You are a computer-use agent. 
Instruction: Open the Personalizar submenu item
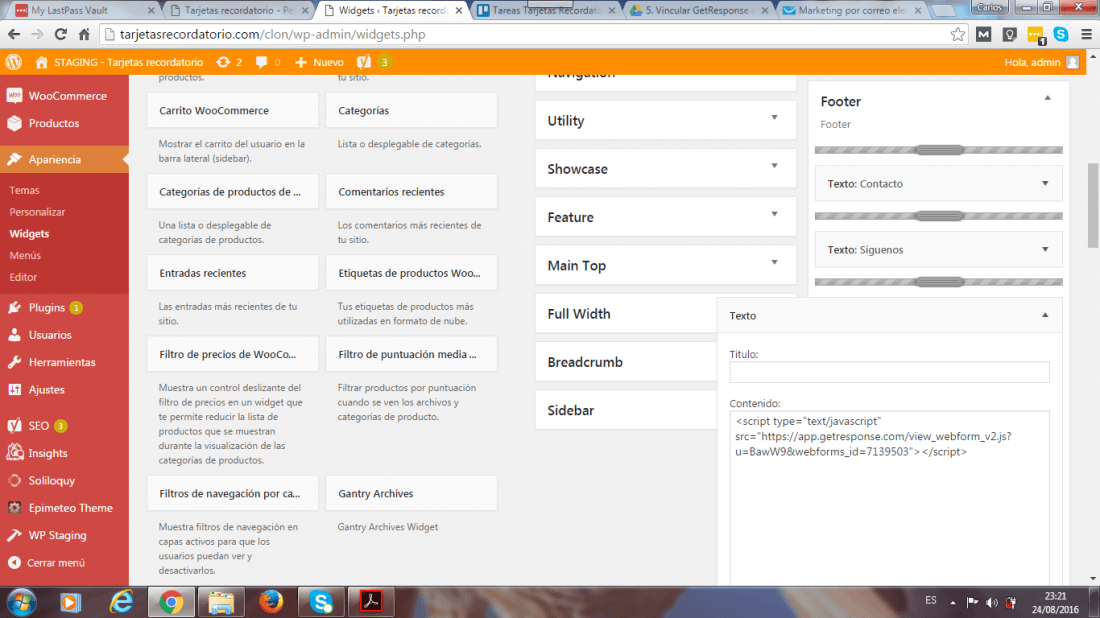point(37,212)
